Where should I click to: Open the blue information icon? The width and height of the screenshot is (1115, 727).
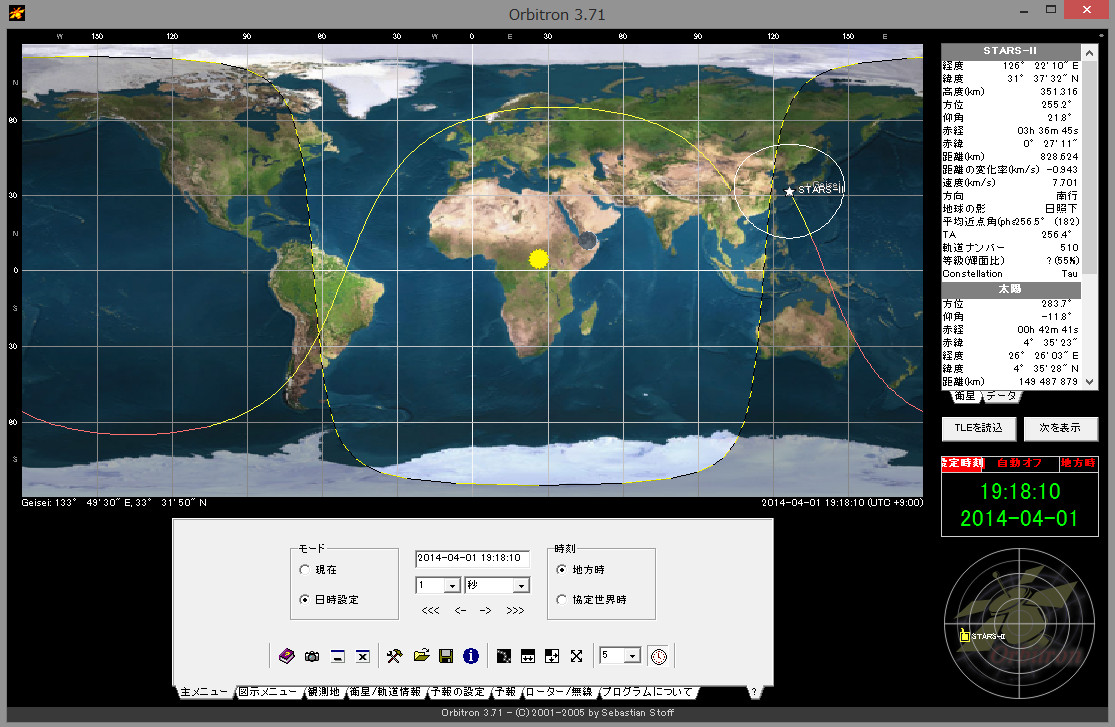tap(471, 656)
